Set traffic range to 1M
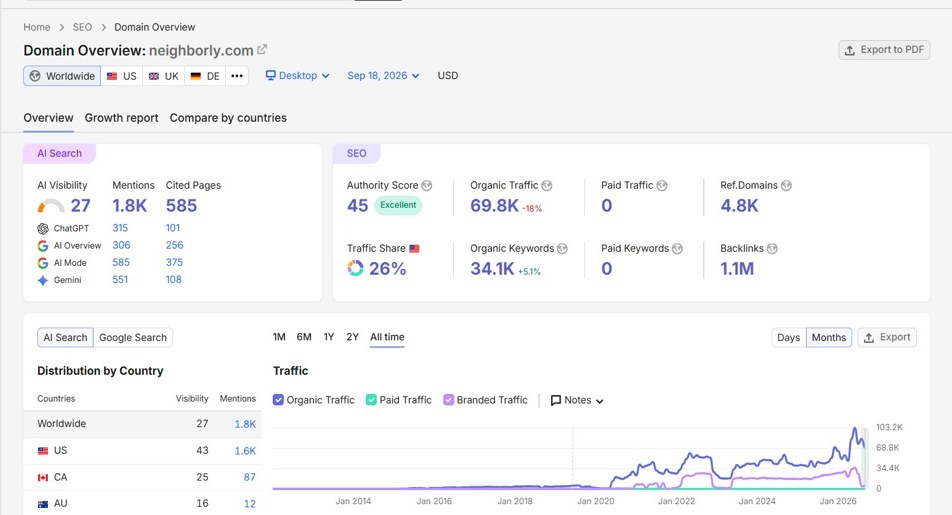 (x=279, y=337)
